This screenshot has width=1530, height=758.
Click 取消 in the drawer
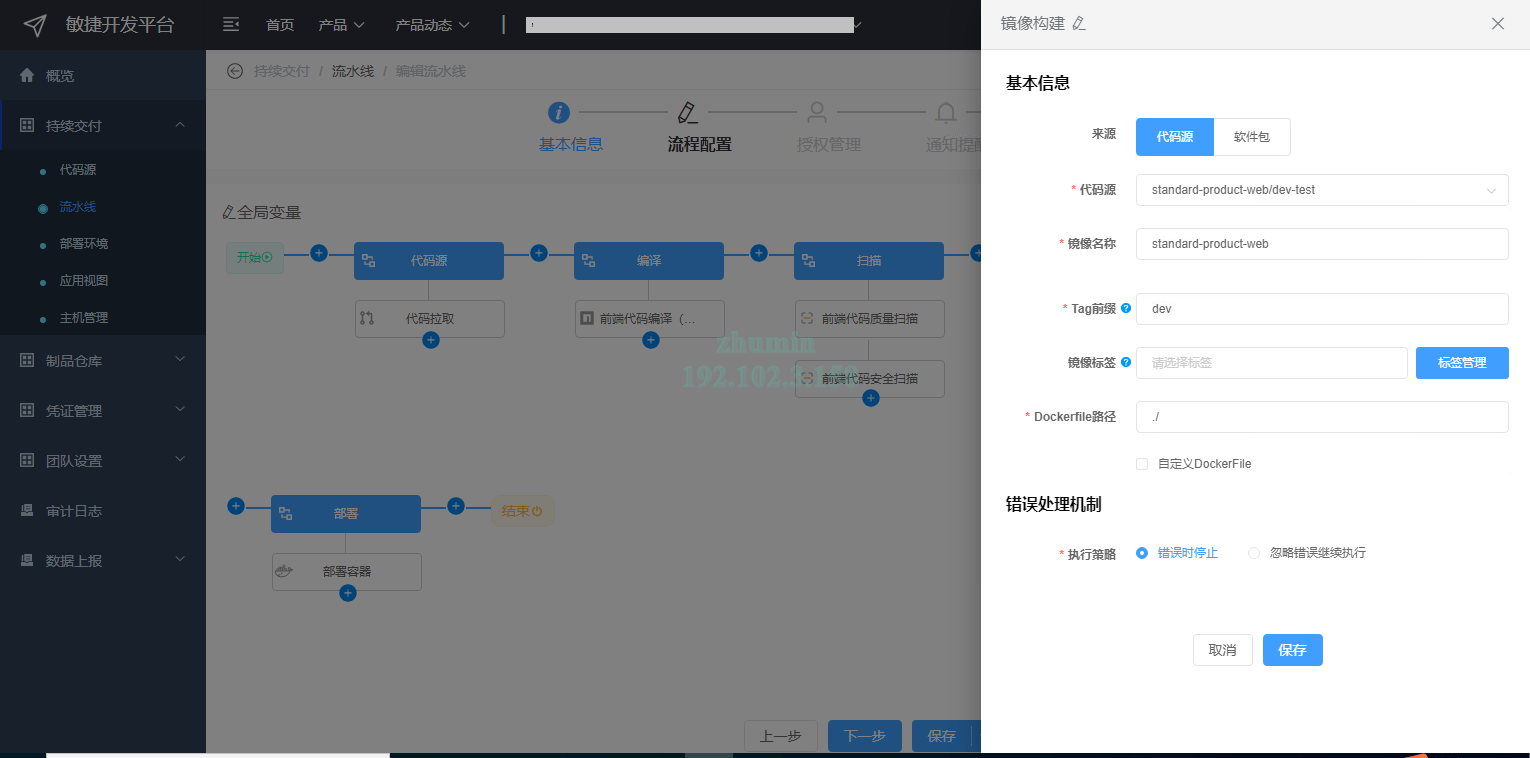point(1223,650)
